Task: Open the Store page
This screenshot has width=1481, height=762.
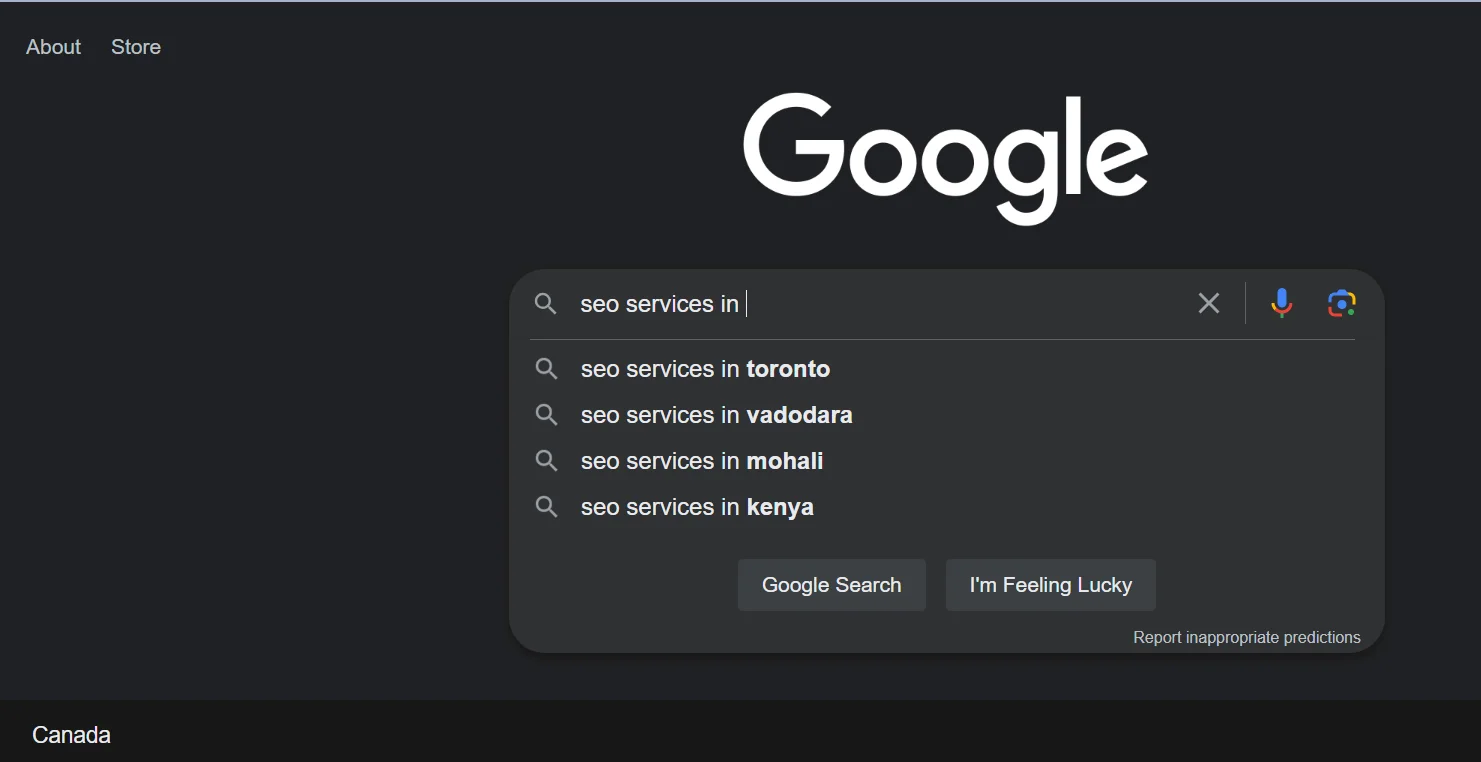Action: (135, 46)
